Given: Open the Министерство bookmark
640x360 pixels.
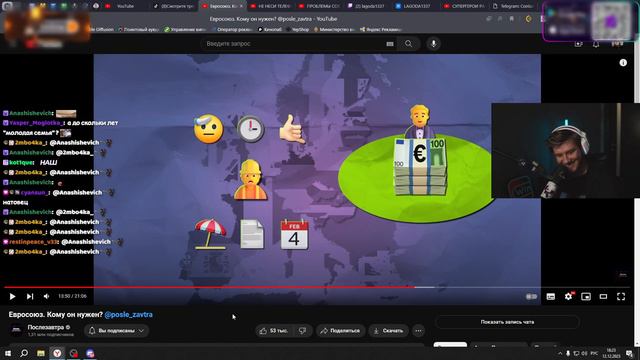Looking at the screenshot, I should tap(334, 29).
